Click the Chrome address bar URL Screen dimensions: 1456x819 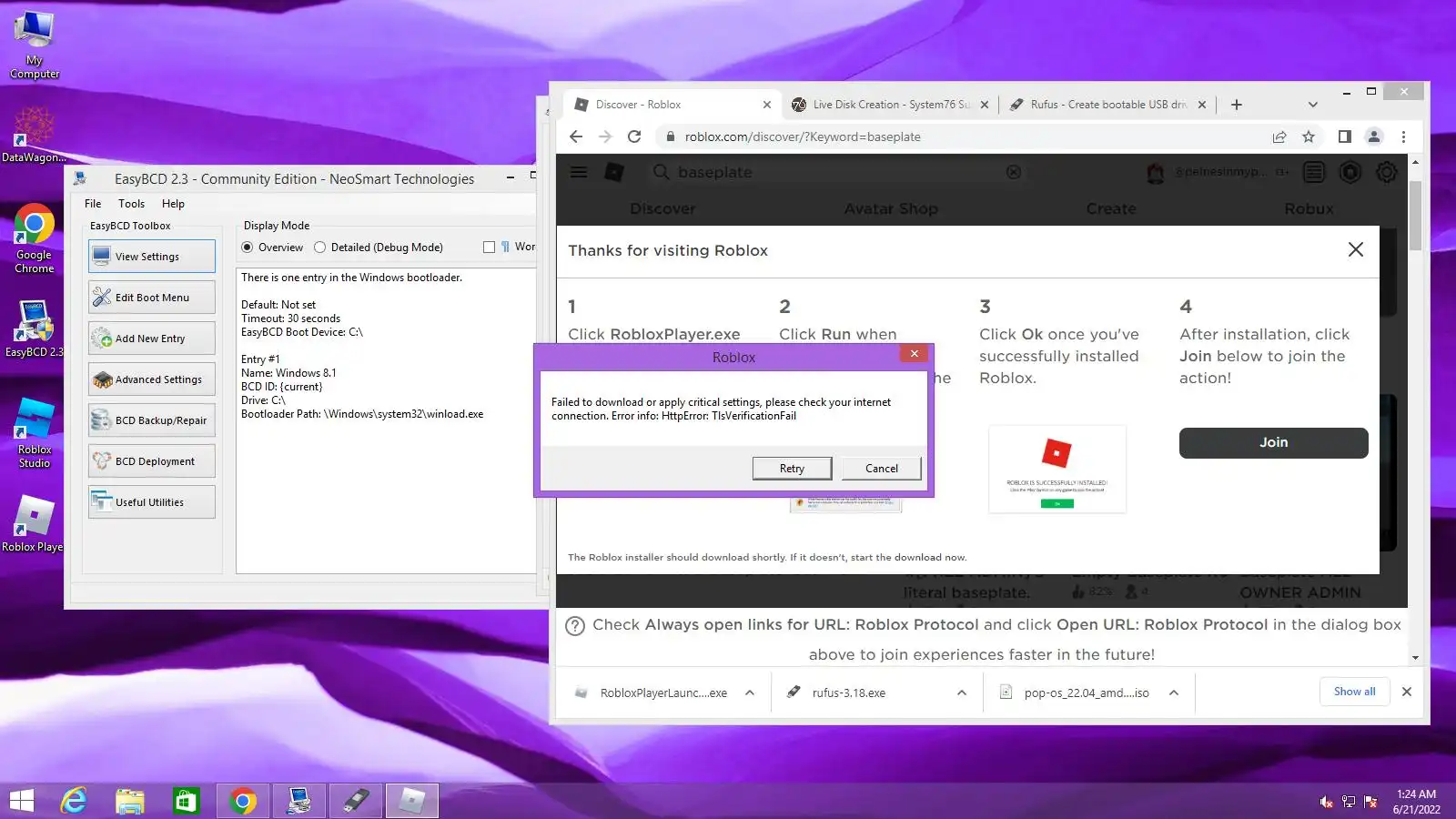tap(803, 136)
